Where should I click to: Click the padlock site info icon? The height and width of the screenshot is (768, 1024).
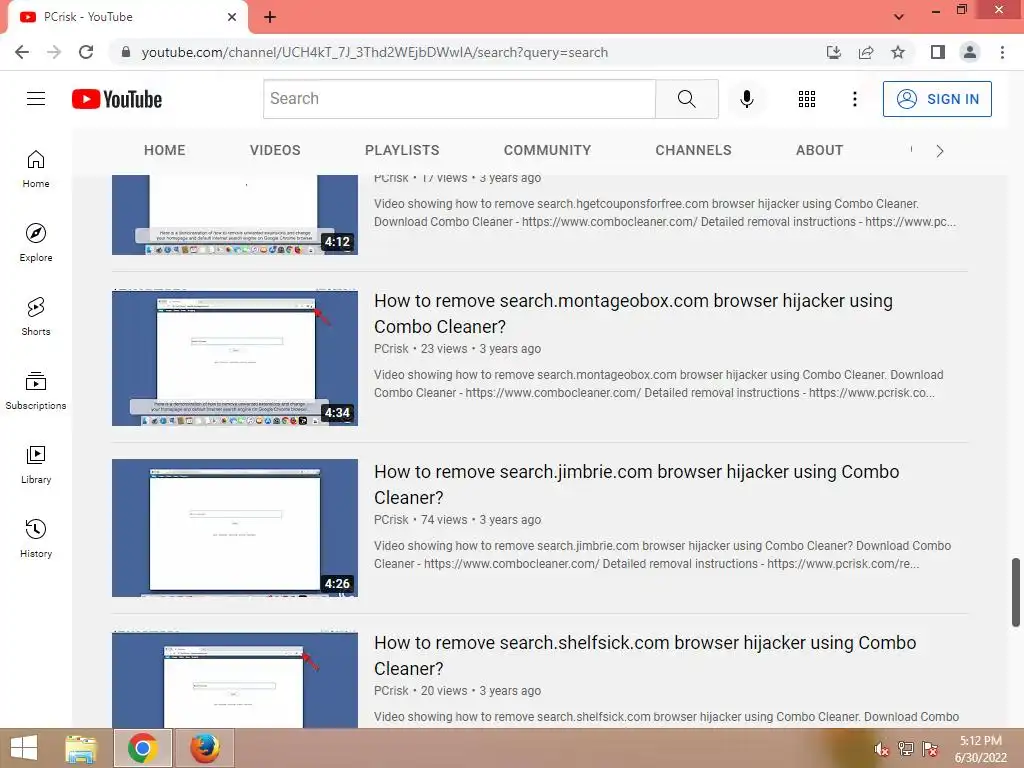[x=126, y=52]
